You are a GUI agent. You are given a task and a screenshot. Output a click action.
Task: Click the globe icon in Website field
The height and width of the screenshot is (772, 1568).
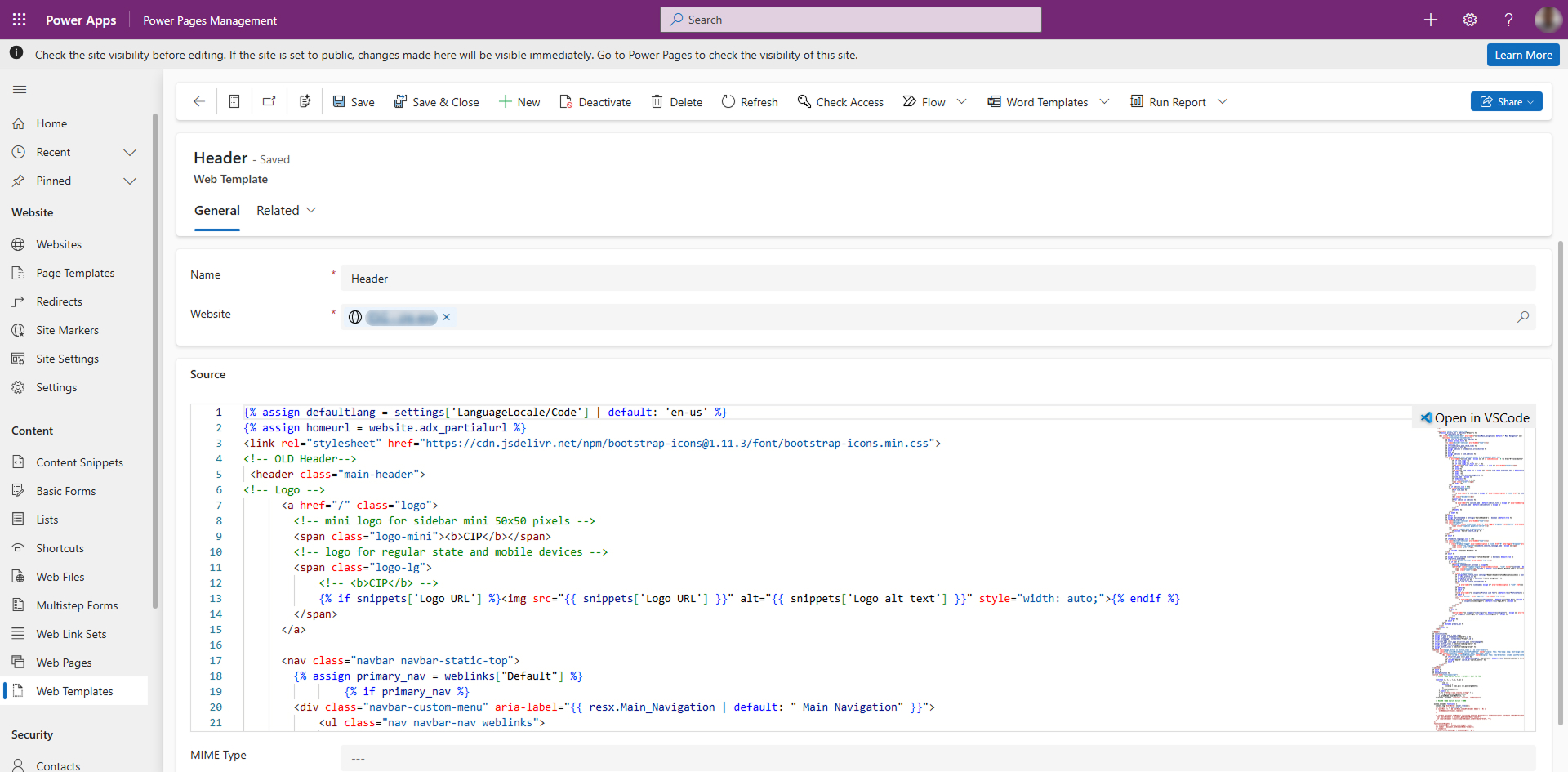click(355, 317)
